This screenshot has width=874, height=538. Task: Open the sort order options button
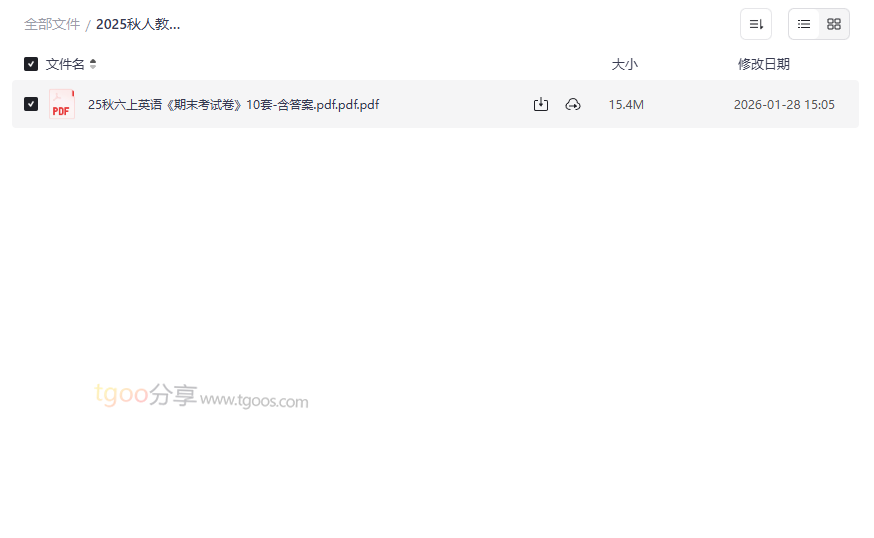[755, 24]
